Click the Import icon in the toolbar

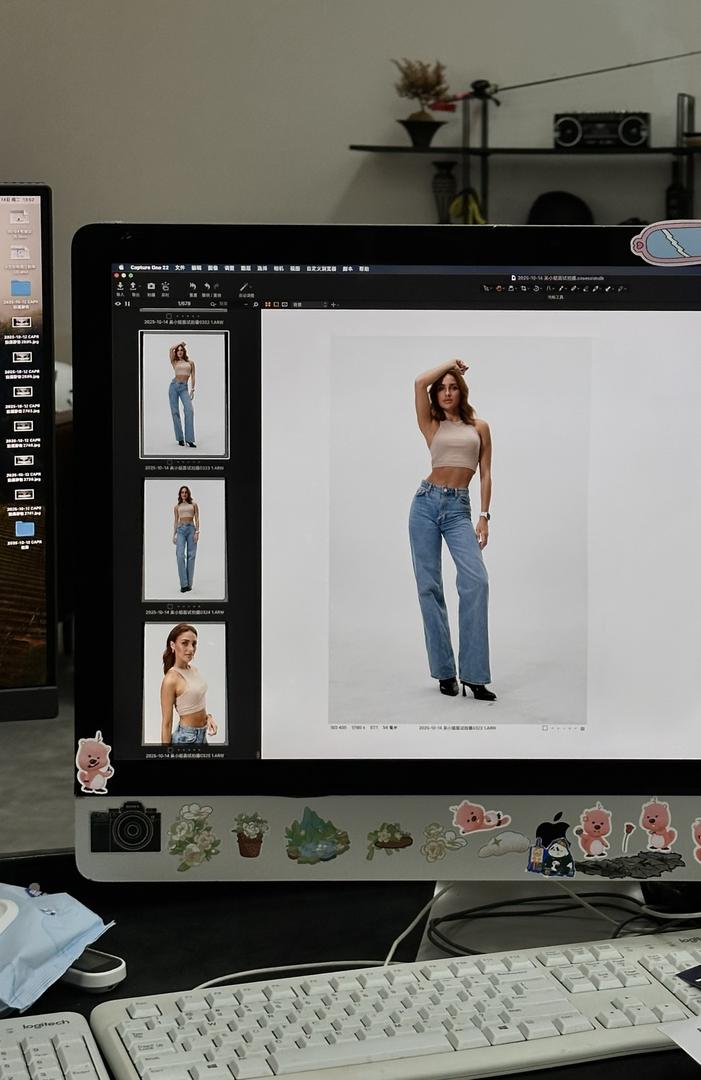point(120,287)
